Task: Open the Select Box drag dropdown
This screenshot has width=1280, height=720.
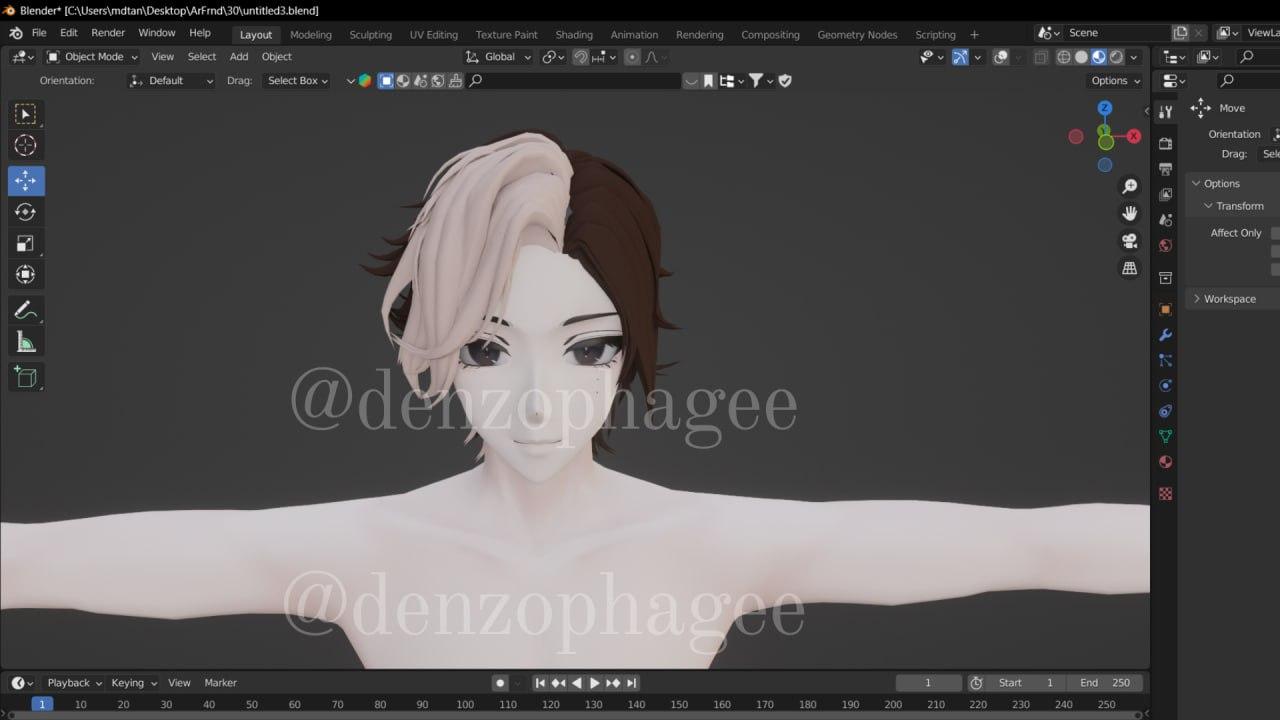Action: click(297, 81)
